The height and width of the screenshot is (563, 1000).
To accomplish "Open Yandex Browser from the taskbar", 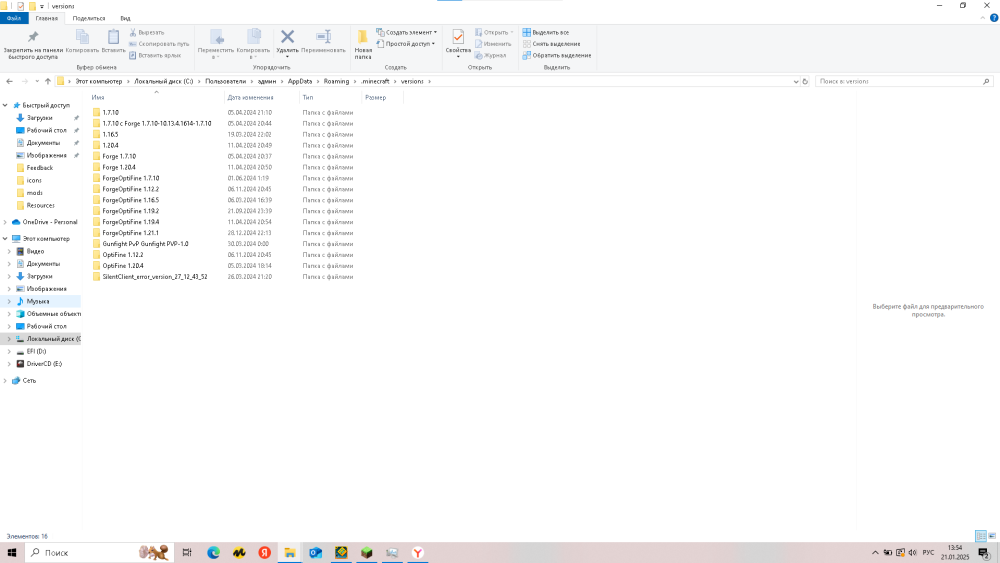I will pos(418,553).
